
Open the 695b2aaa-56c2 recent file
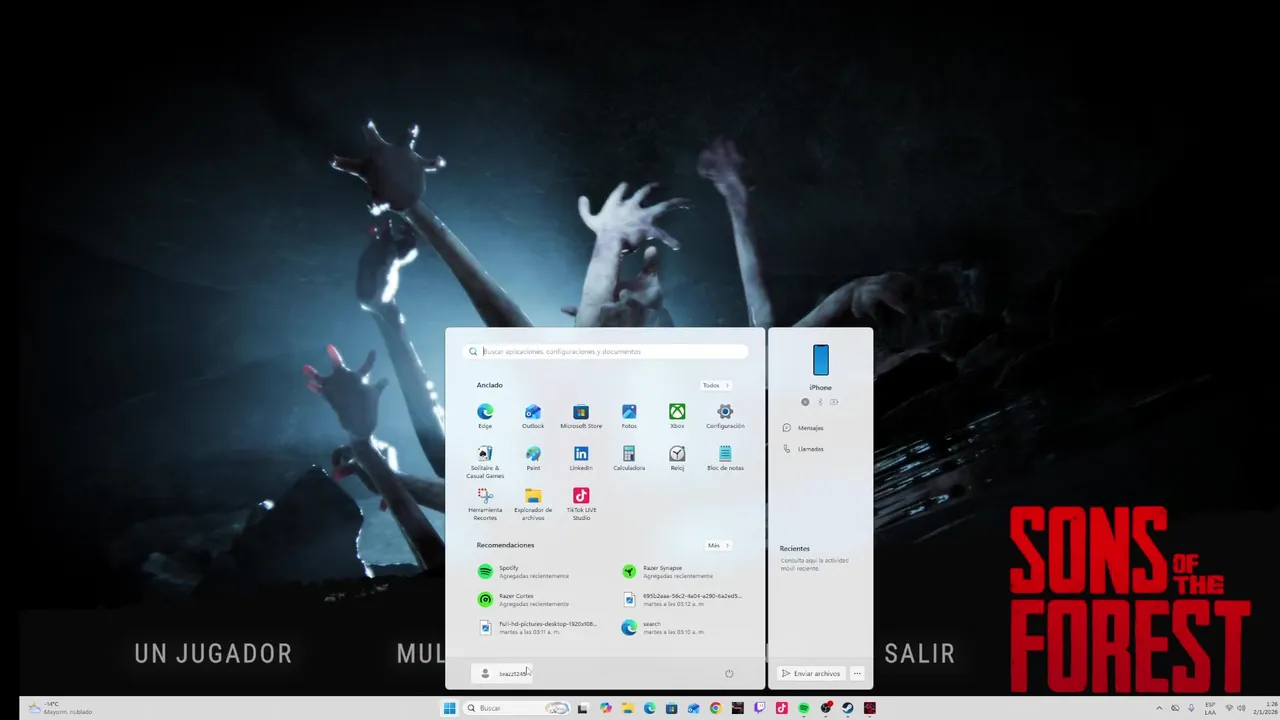click(684, 599)
